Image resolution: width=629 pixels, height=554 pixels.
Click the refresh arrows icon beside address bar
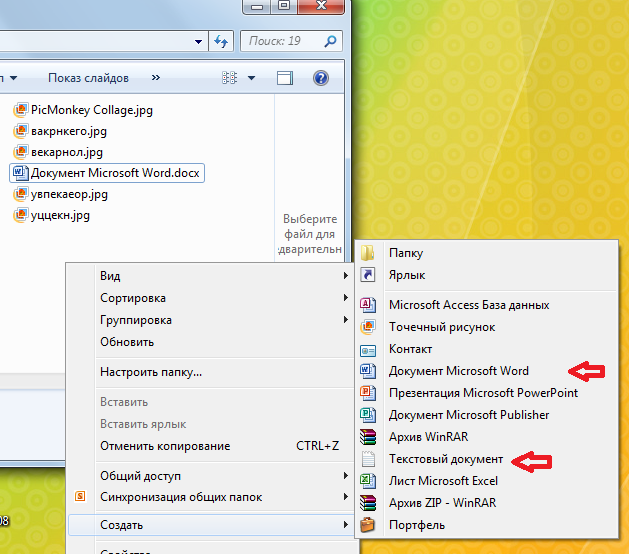(x=221, y=41)
